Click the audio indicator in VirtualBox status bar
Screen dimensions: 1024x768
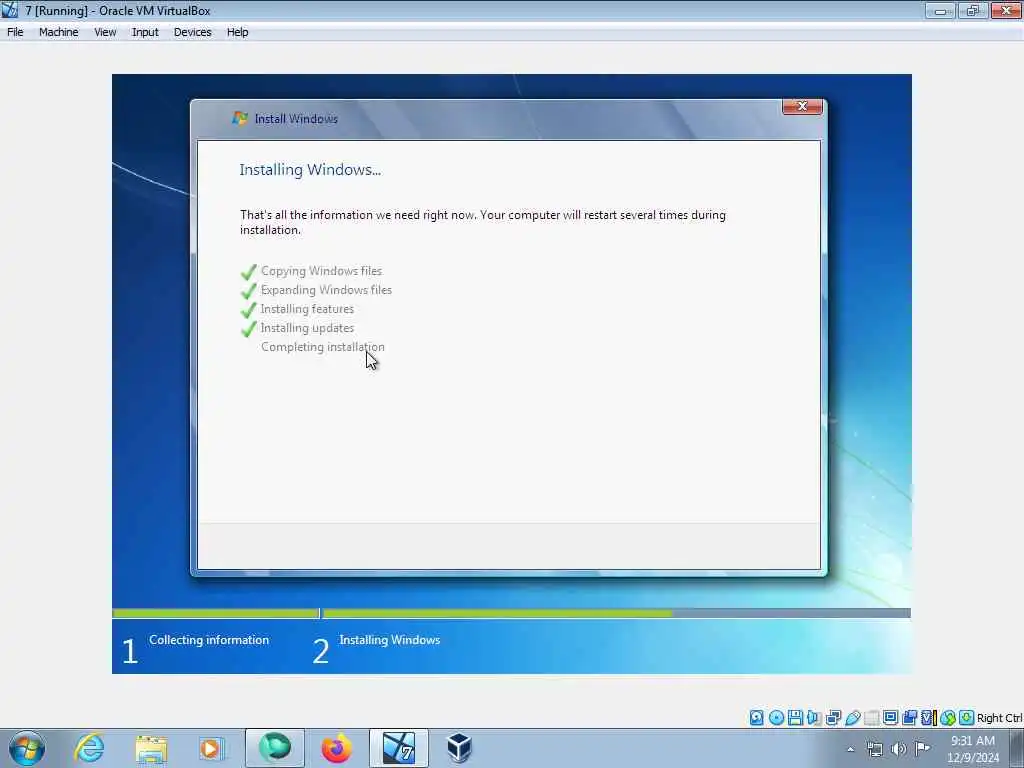(x=814, y=718)
